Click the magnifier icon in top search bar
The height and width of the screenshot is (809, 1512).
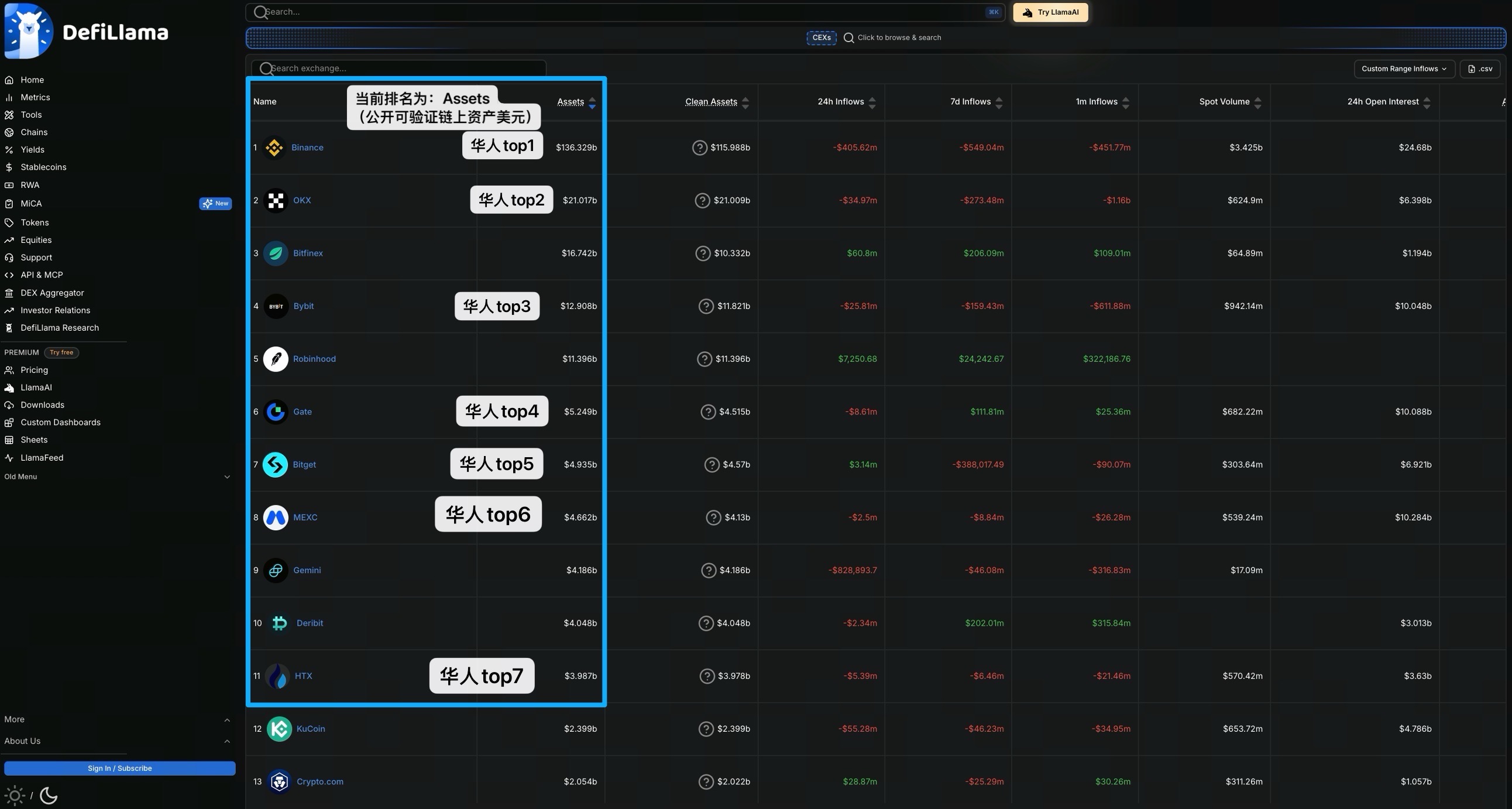(260, 12)
